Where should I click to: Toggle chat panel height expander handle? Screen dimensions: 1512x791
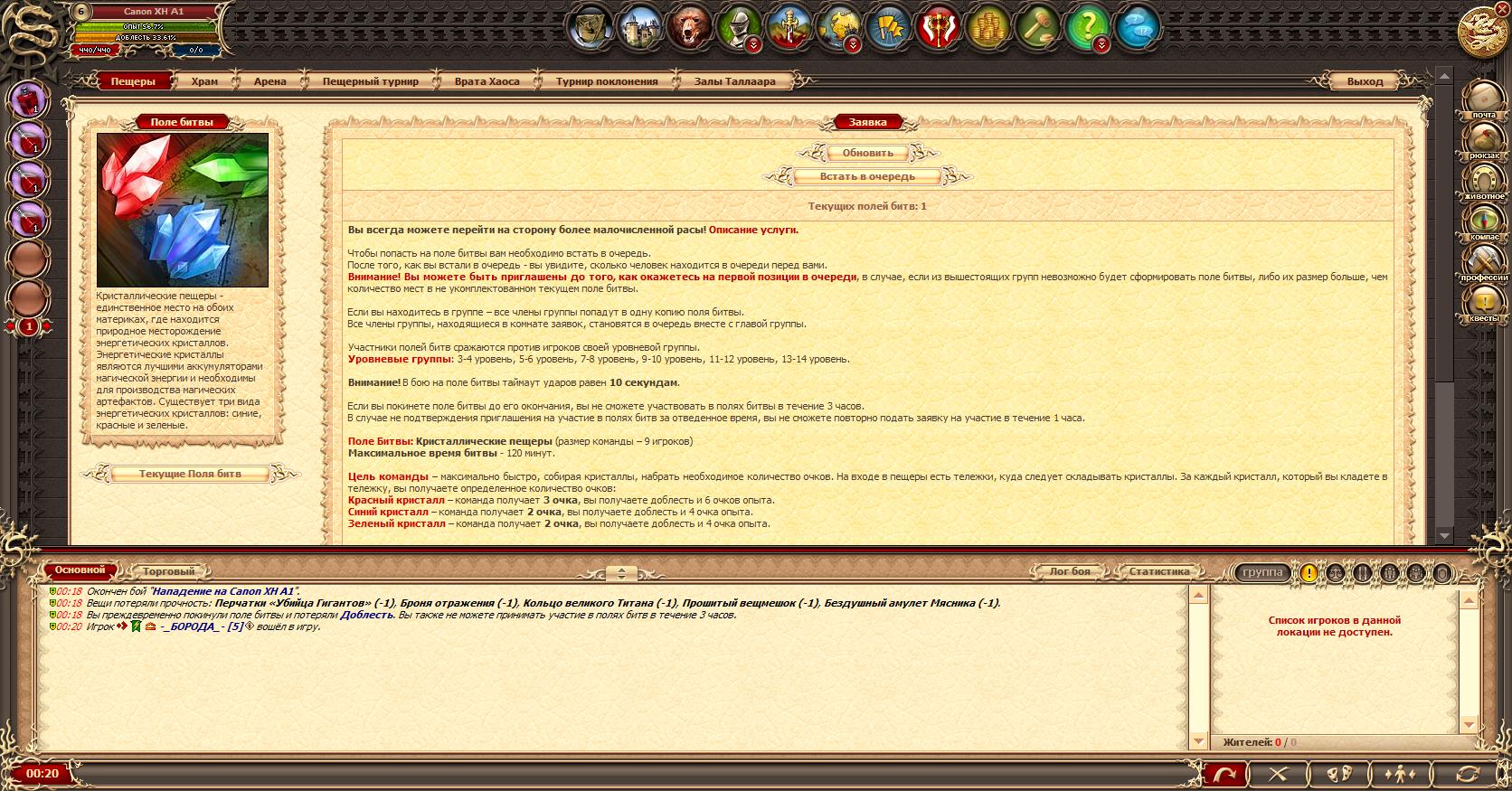pos(621,573)
